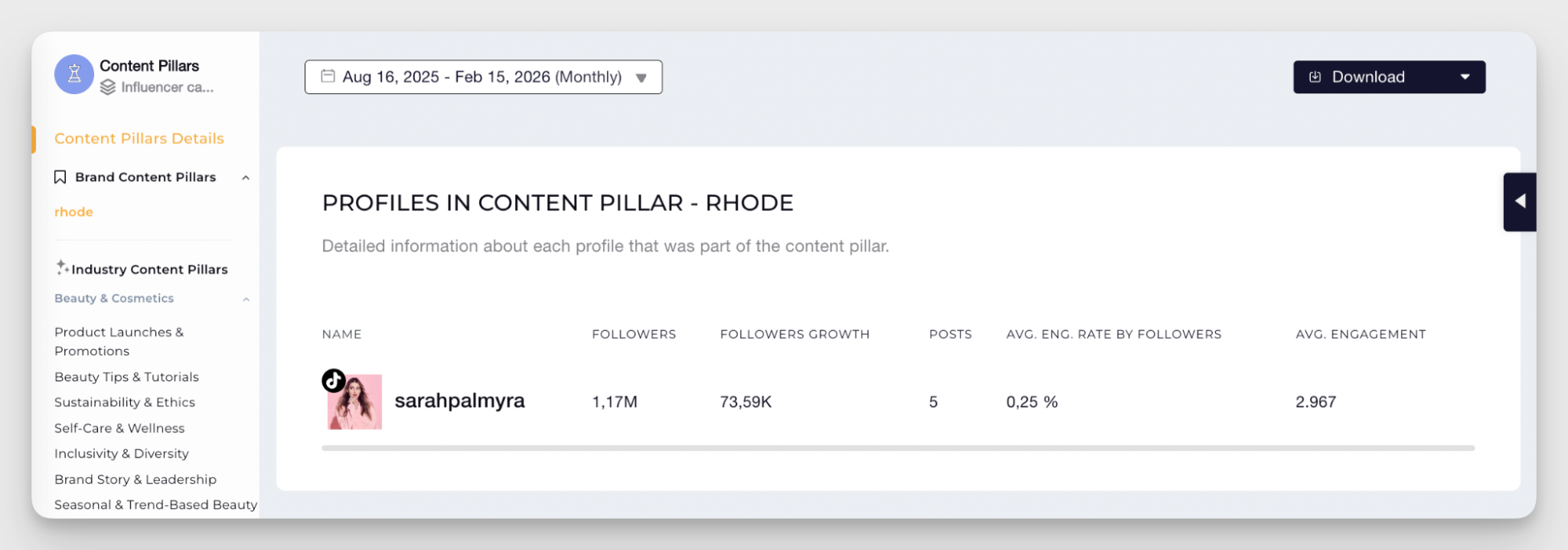The width and height of the screenshot is (1568, 550).
Task: Click the sarahpalmyra profile name
Action: [x=459, y=401]
